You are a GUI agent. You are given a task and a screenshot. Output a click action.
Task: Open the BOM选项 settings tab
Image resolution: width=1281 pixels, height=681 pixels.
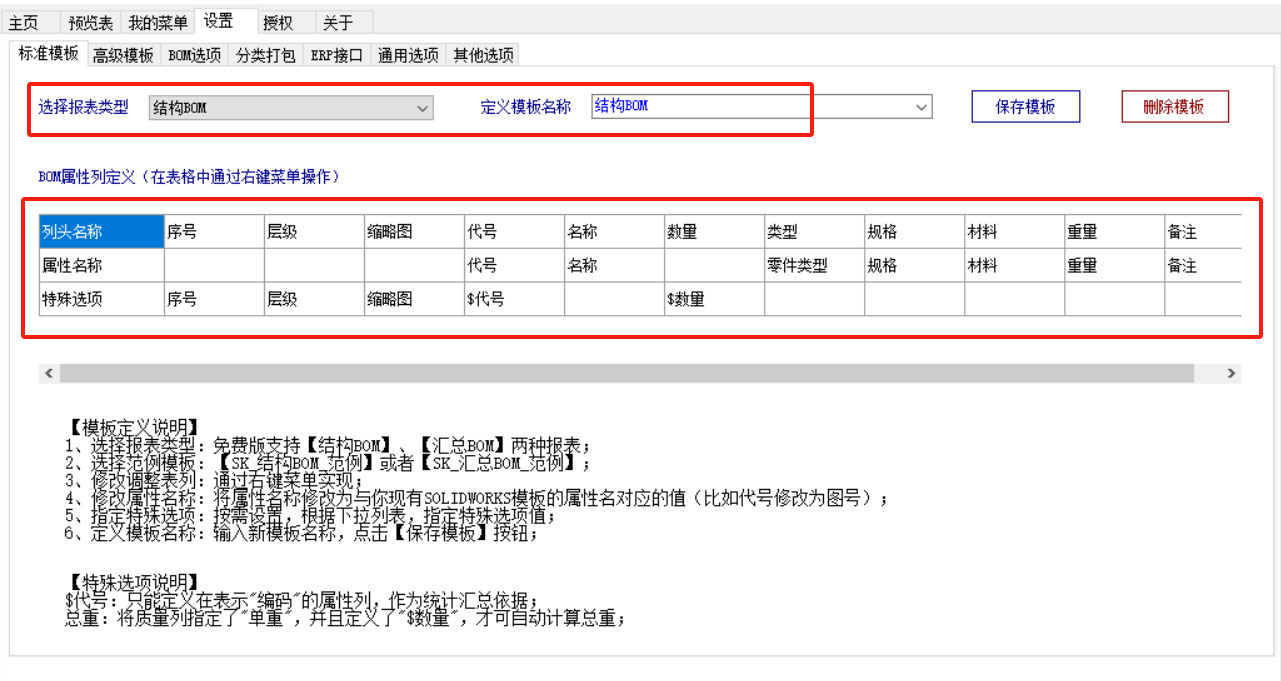pyautogui.click(x=193, y=55)
